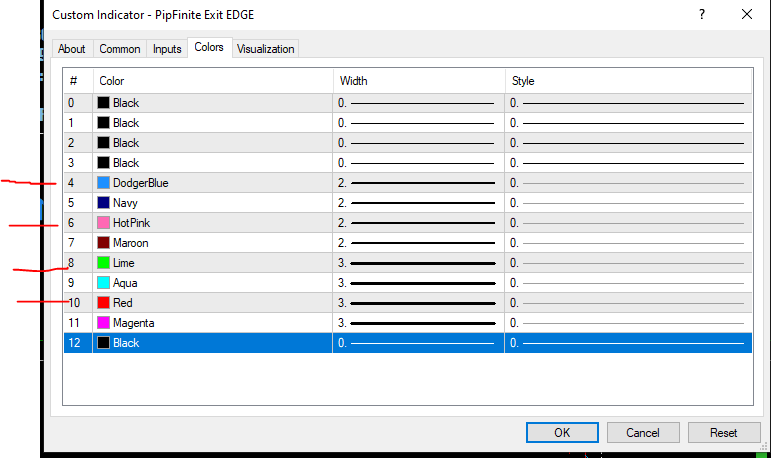This screenshot has height=458, width=771.
Task: Open style setting for Magenta row
Action: click(628, 323)
